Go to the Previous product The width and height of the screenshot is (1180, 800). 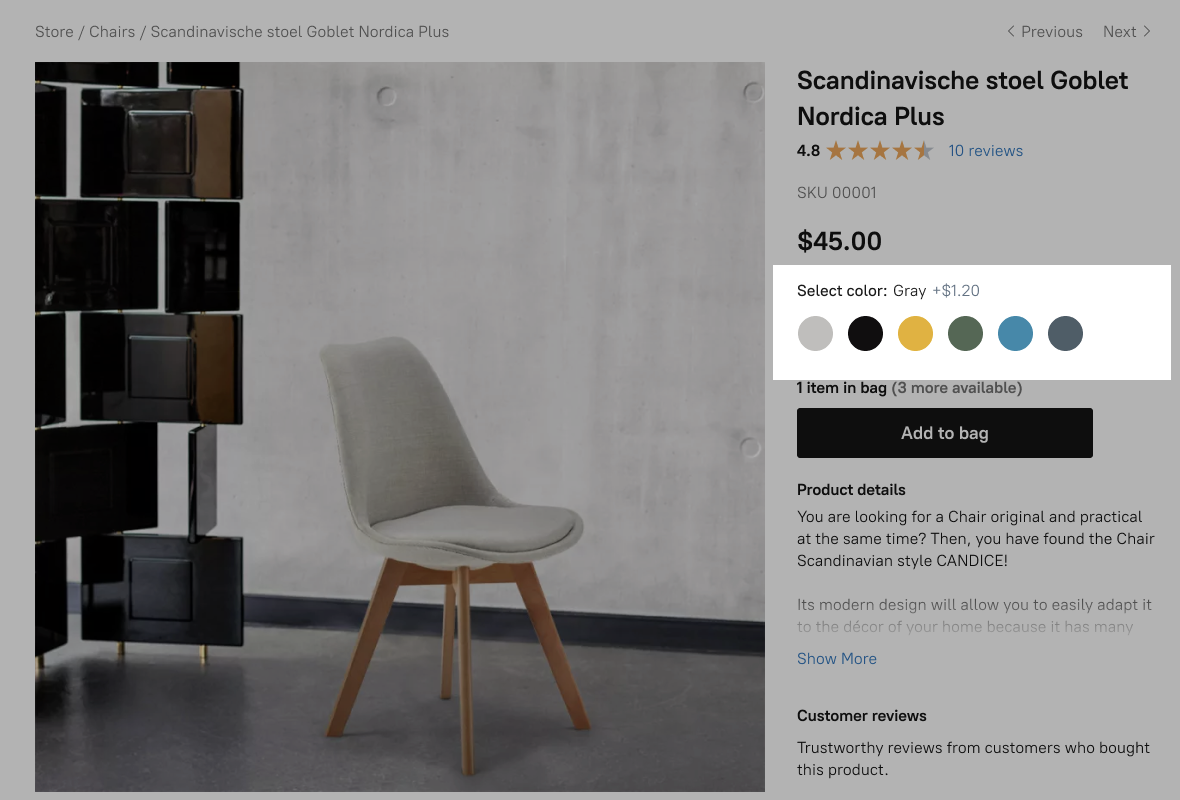click(x=1051, y=31)
